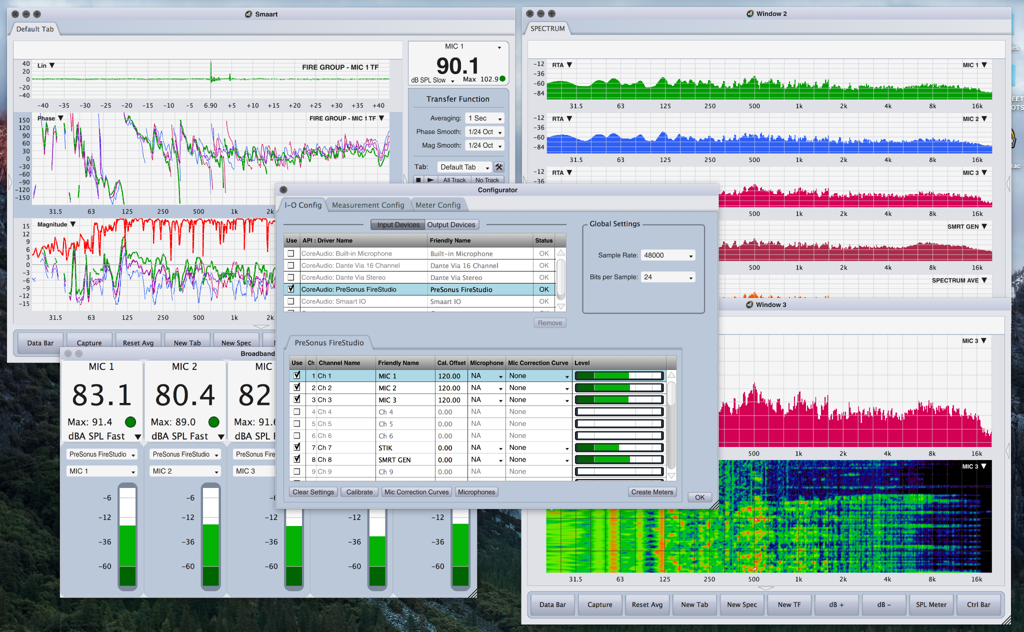Click the dB + toolbar button in Window 3
This screenshot has width=1024, height=632.
(835, 604)
